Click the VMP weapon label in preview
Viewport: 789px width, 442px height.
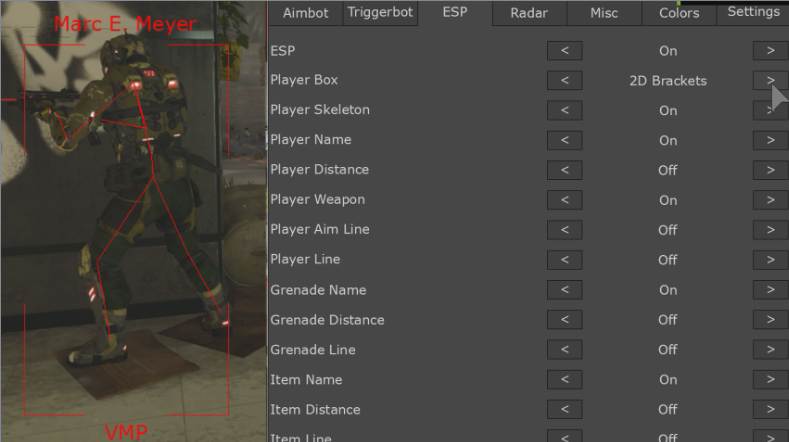(x=126, y=432)
